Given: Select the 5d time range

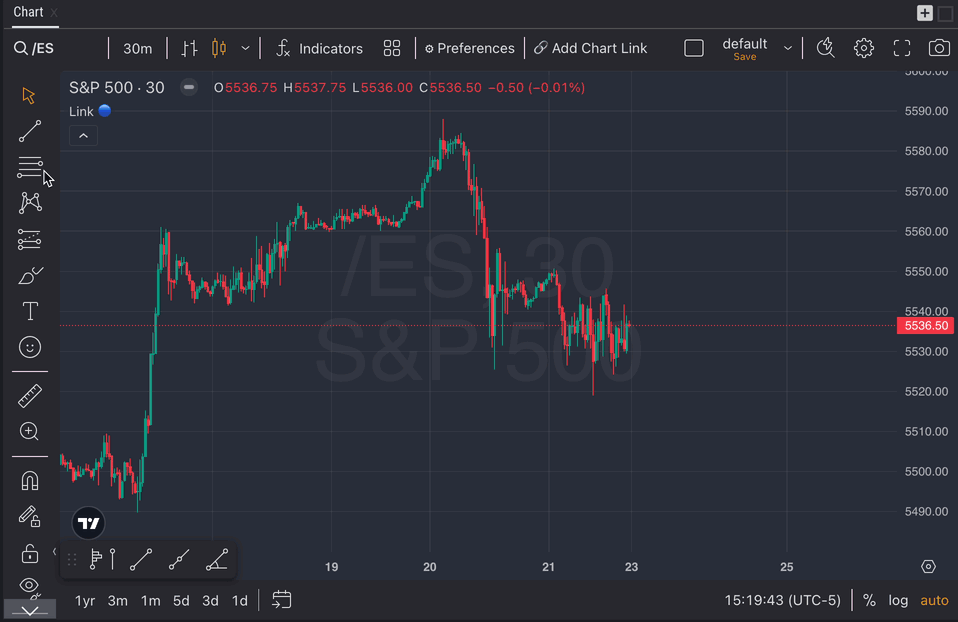Looking at the screenshot, I should pos(181,600).
